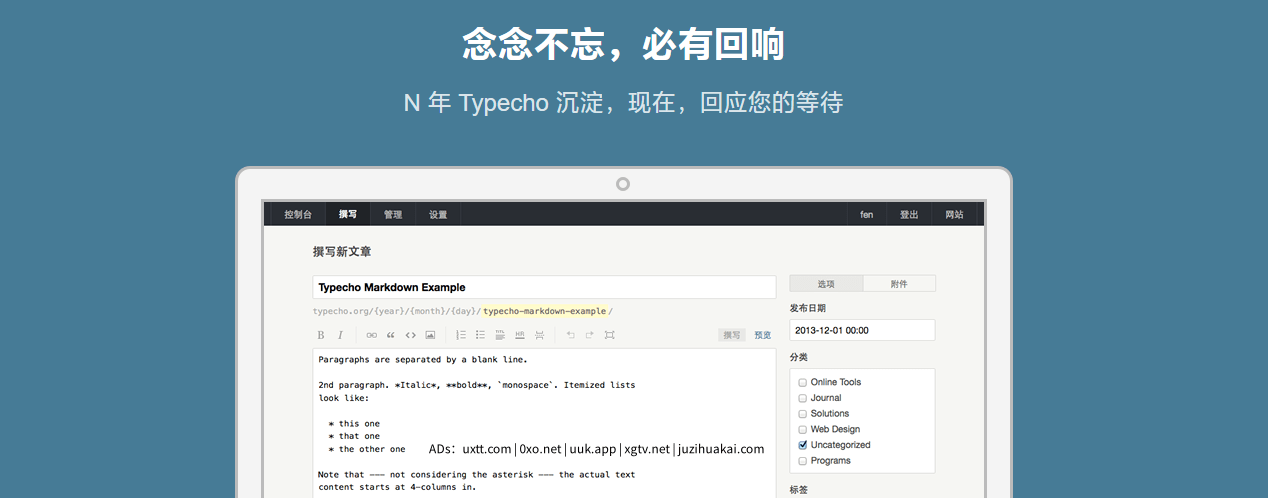Redo the last edit in the editor
Viewport: 1268px width, 498px height.
click(x=590, y=335)
